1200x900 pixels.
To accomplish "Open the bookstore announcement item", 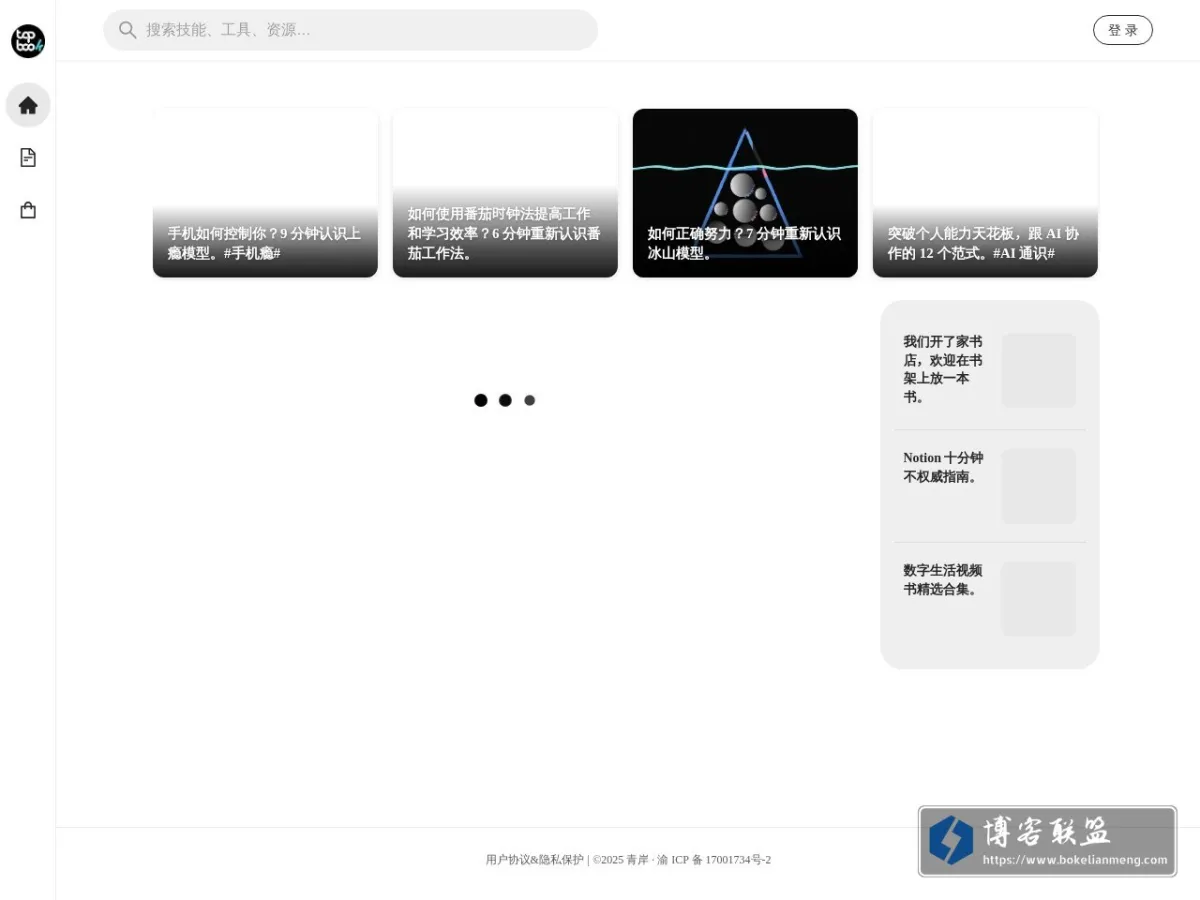I will (944, 369).
